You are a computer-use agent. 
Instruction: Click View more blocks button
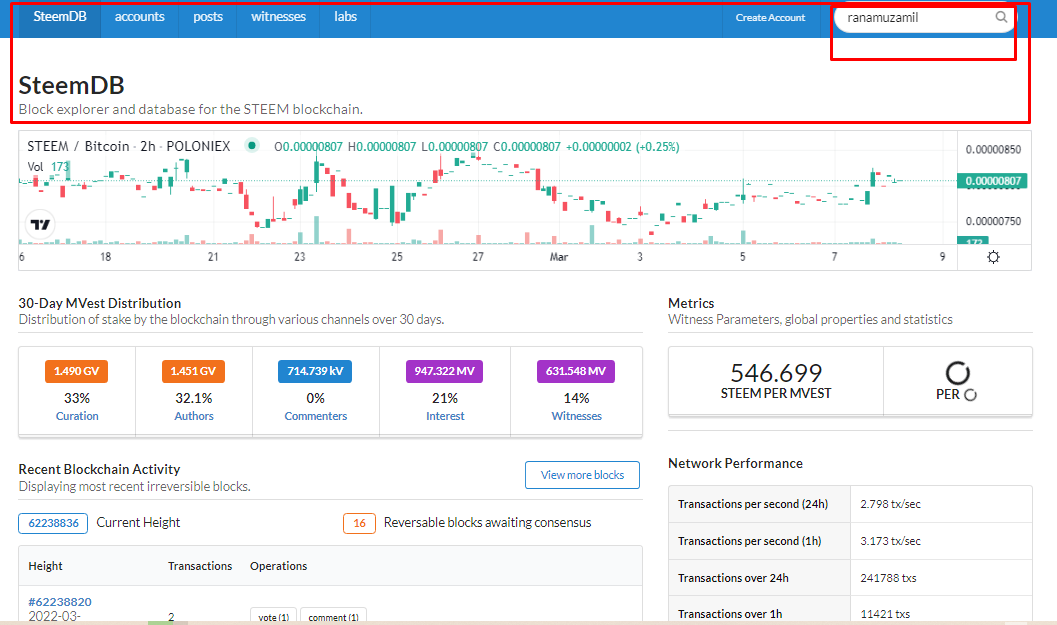tap(582, 475)
